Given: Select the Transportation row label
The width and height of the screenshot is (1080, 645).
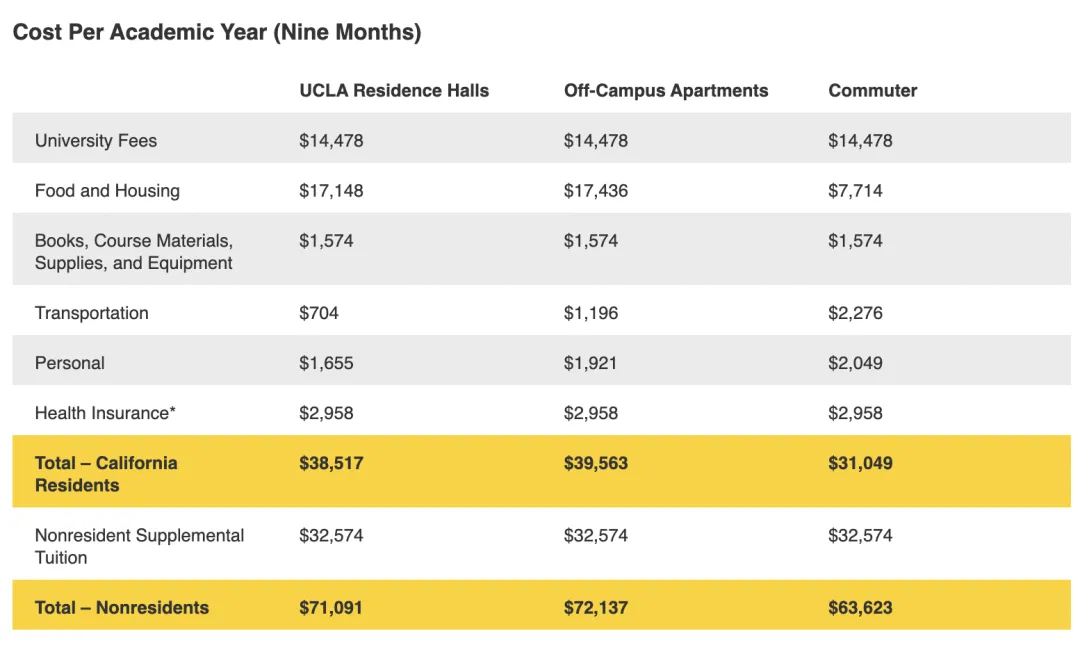Looking at the screenshot, I should coord(91,313).
